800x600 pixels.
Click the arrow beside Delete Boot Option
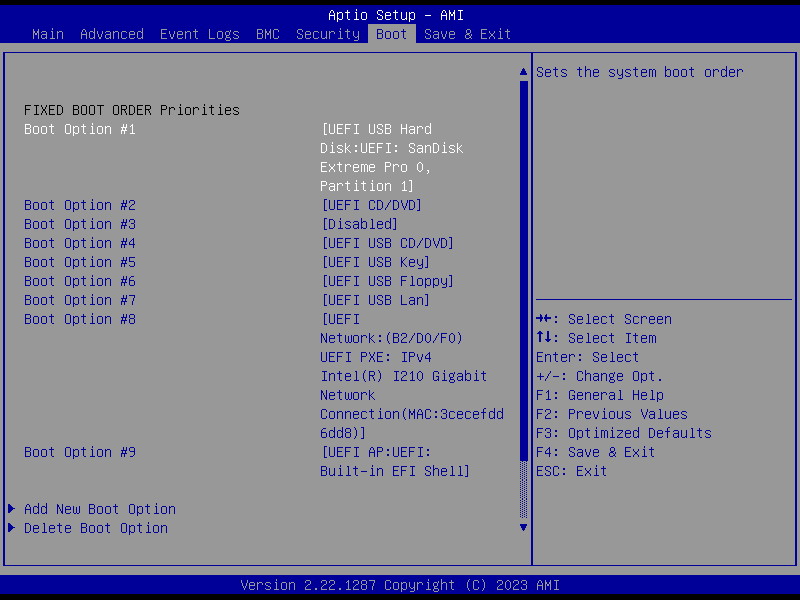[12, 528]
